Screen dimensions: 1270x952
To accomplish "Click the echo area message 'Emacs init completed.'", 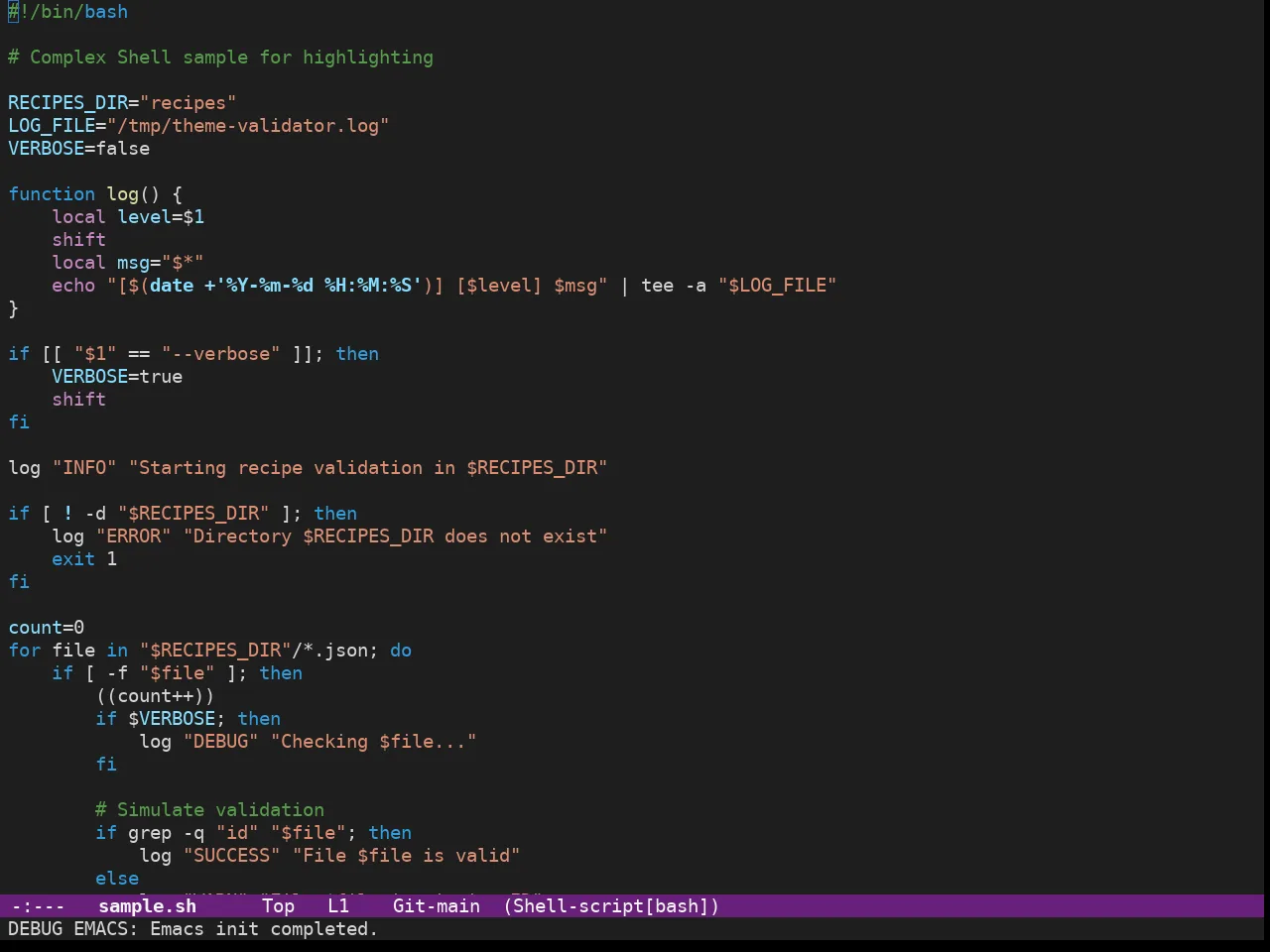I will [264, 929].
